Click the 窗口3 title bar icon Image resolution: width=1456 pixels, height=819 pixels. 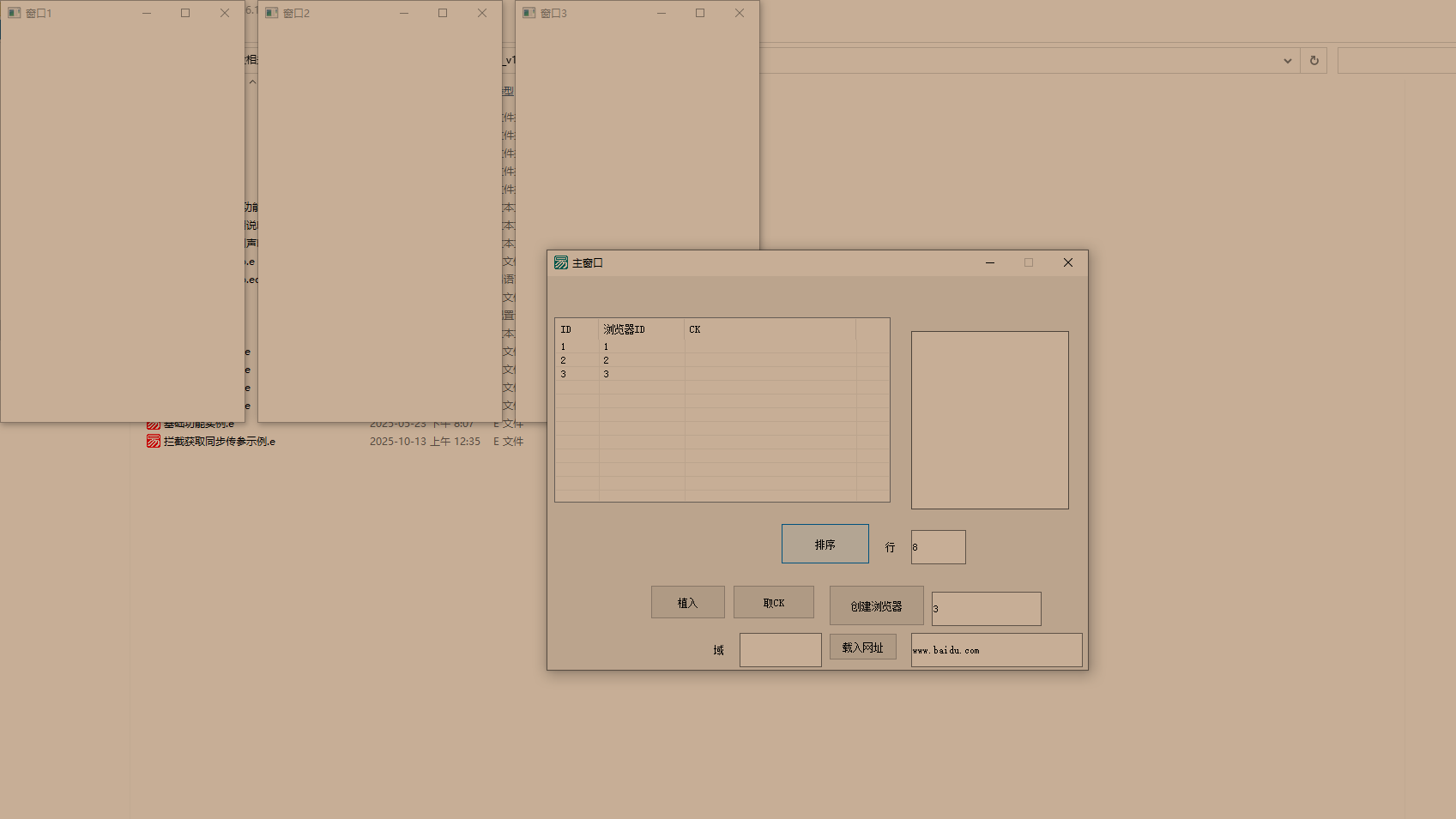tap(529, 13)
